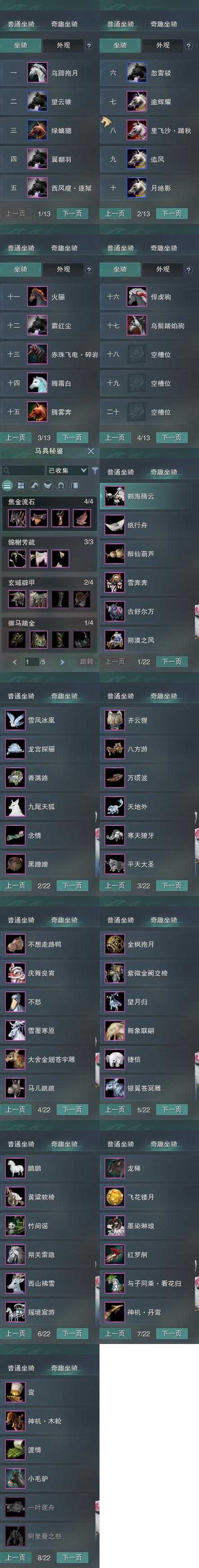Screen dimensions: 199x1568
Task: Select the 里飞沙·踏秋 mount icon
Action: click(137, 130)
